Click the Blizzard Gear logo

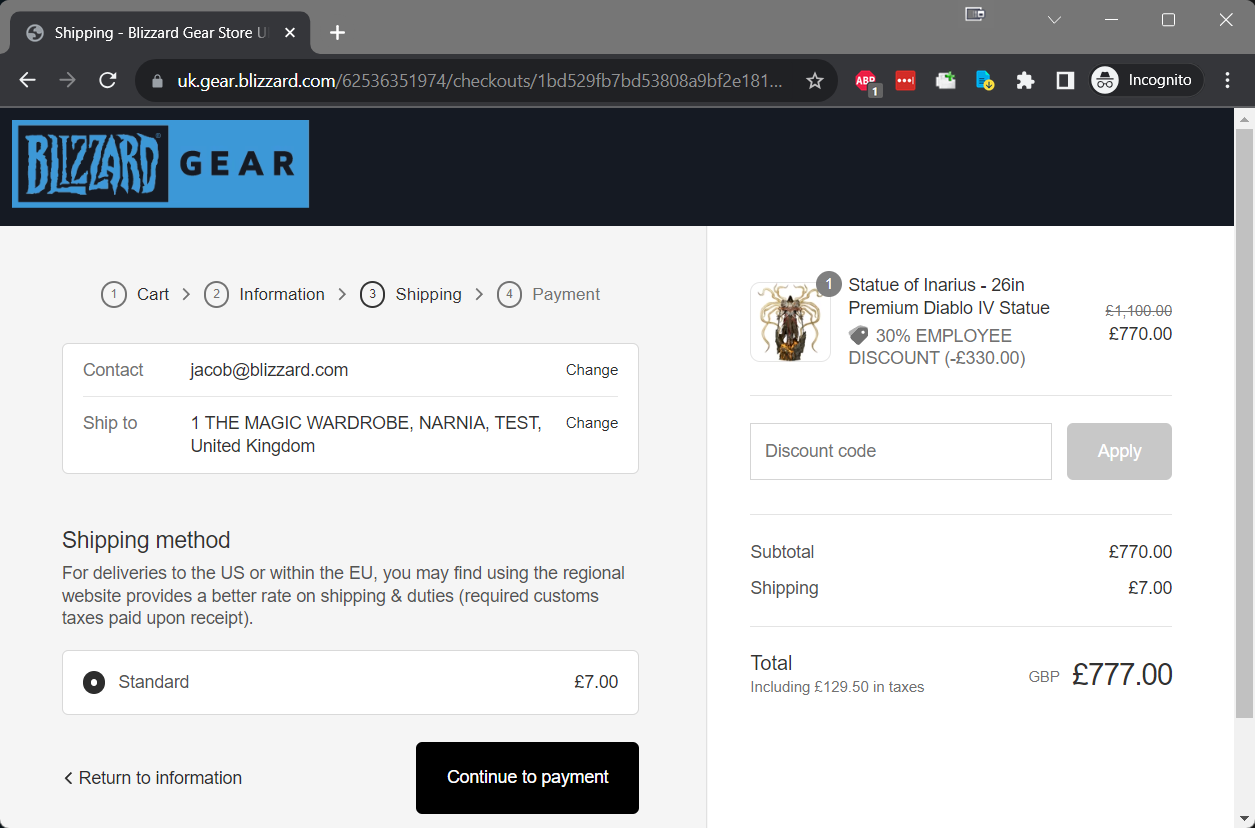tap(160, 164)
